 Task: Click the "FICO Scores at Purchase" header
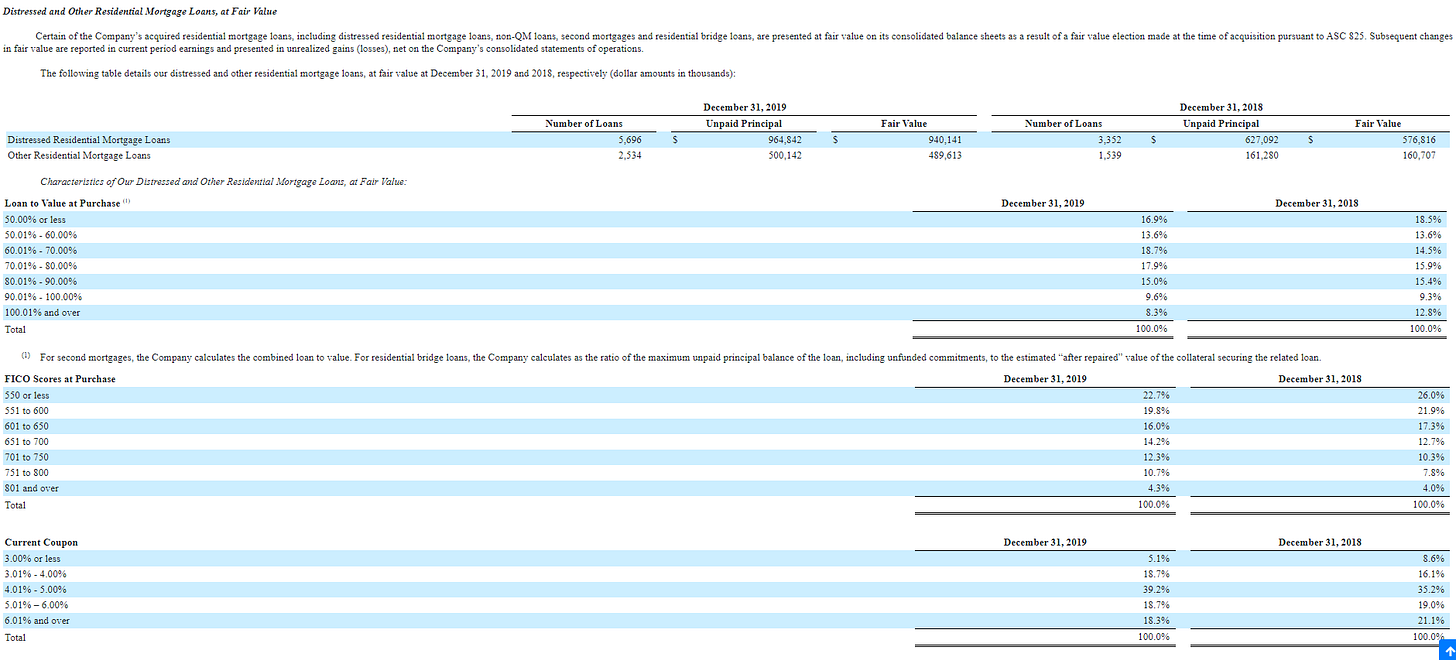tap(60, 379)
